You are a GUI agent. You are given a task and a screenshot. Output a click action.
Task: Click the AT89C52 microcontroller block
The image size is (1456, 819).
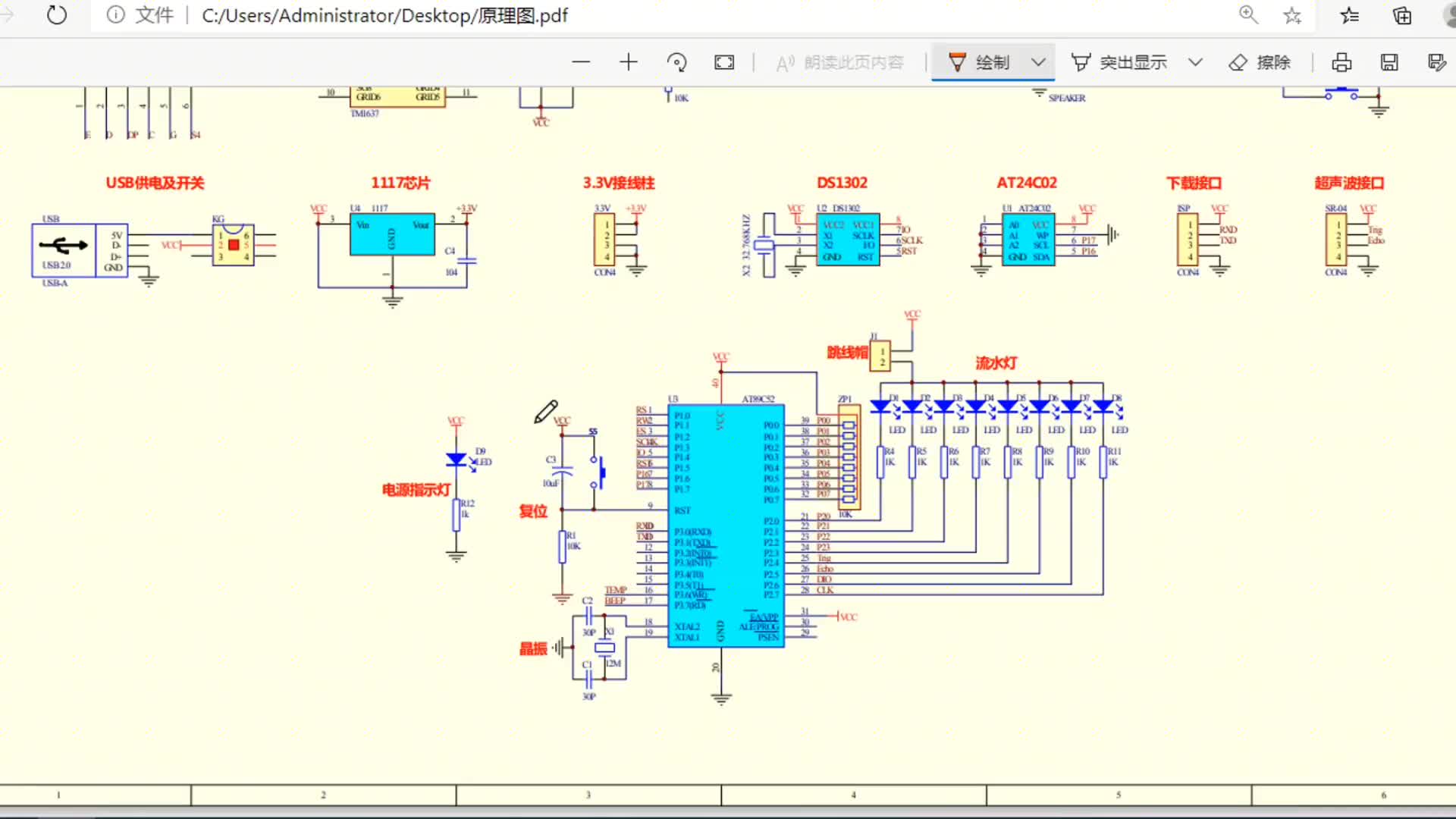pos(726,526)
